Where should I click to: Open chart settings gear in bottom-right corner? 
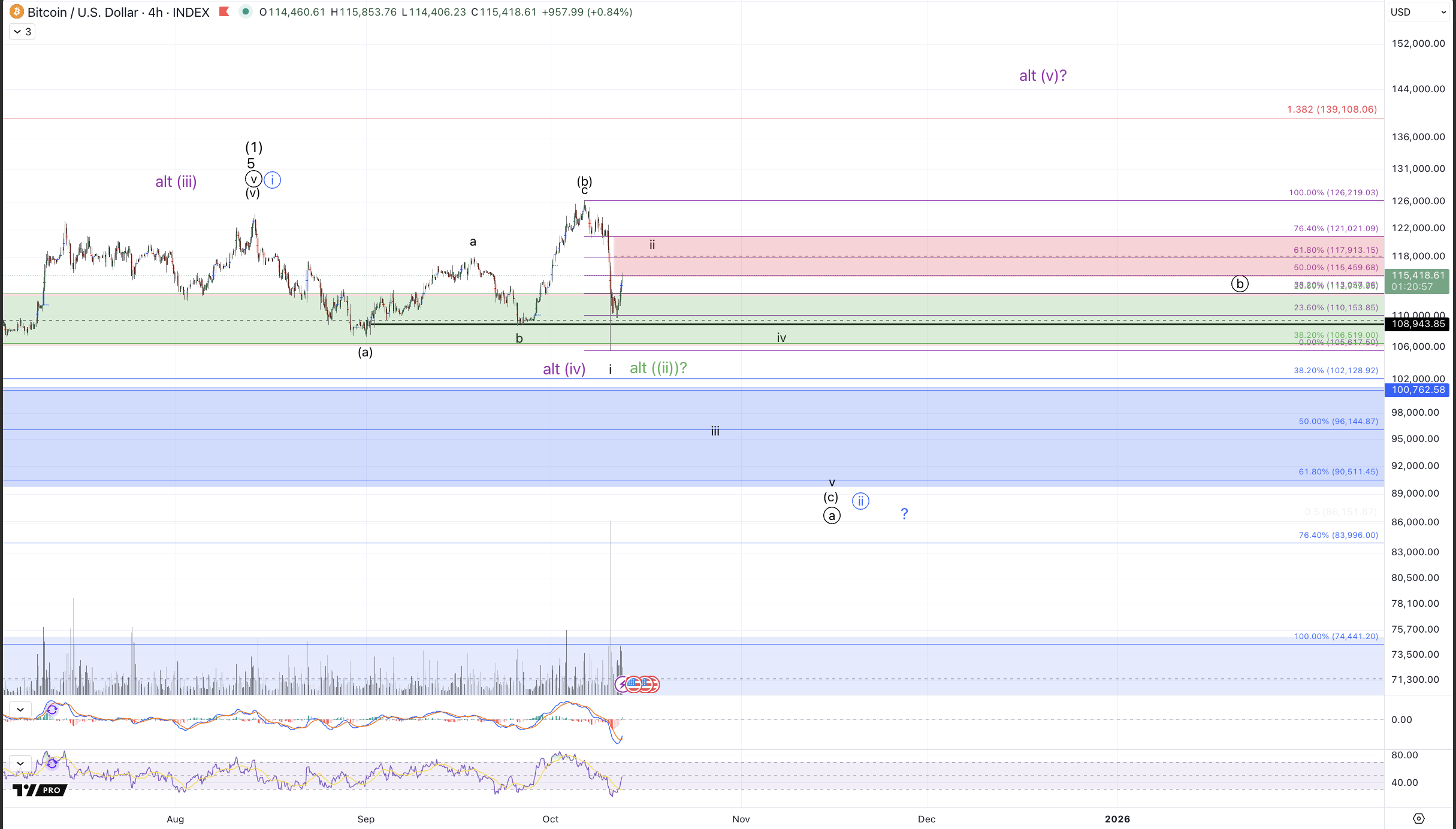[x=1418, y=818]
